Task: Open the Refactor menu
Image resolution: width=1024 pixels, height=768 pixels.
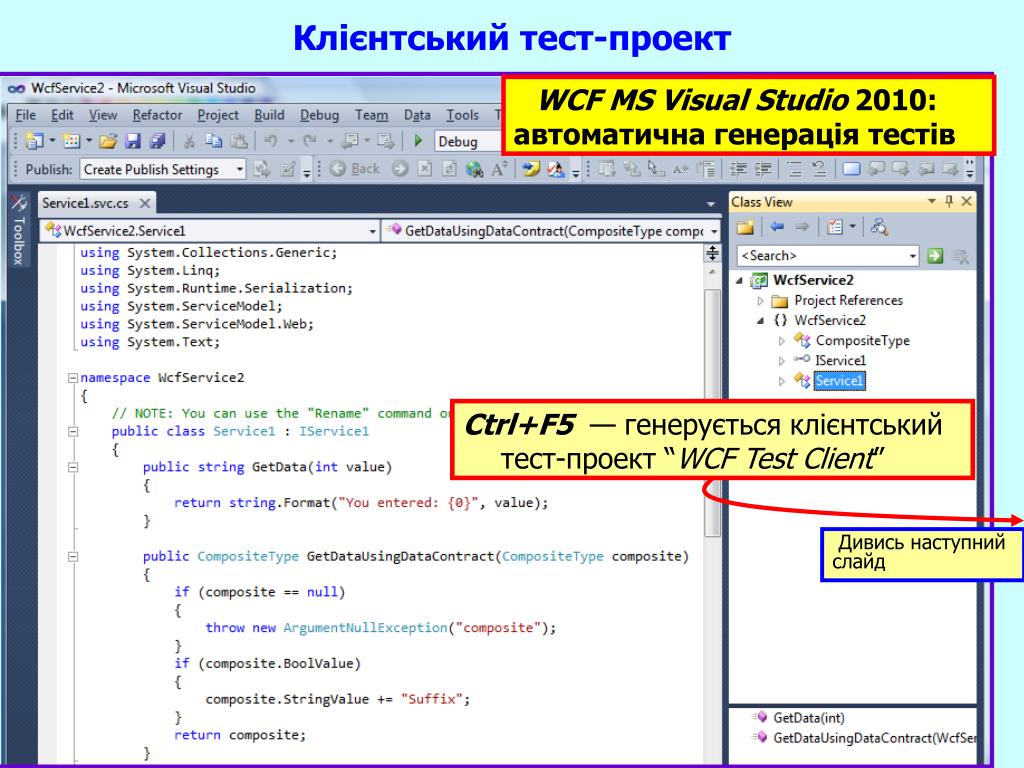Action: pyautogui.click(x=157, y=115)
